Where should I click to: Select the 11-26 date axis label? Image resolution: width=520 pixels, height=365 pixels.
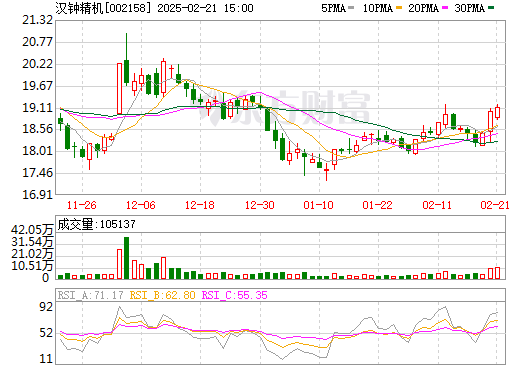[82, 205]
